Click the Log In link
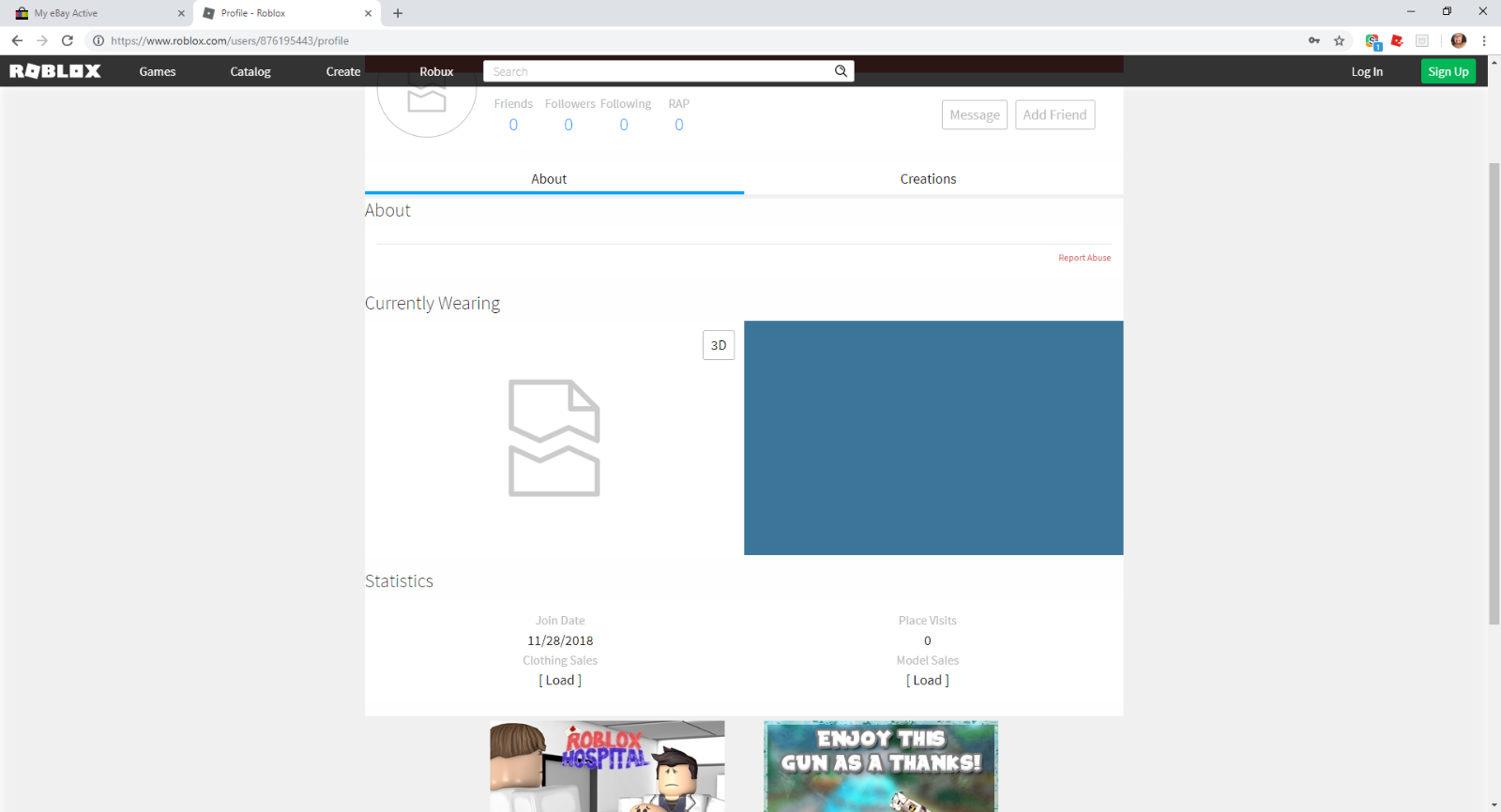 pos(1367,71)
